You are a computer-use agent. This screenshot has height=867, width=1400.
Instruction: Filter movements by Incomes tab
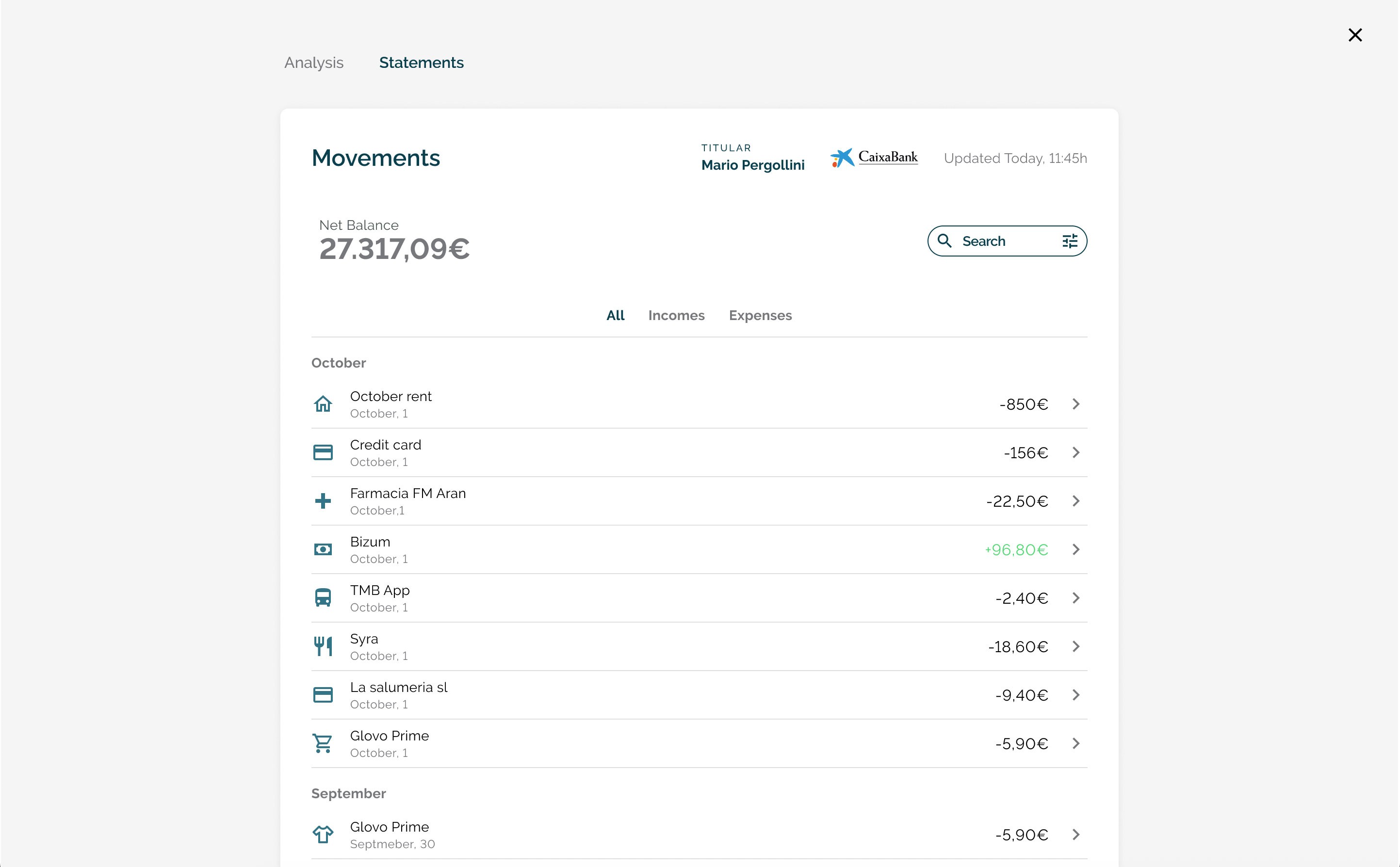point(676,315)
